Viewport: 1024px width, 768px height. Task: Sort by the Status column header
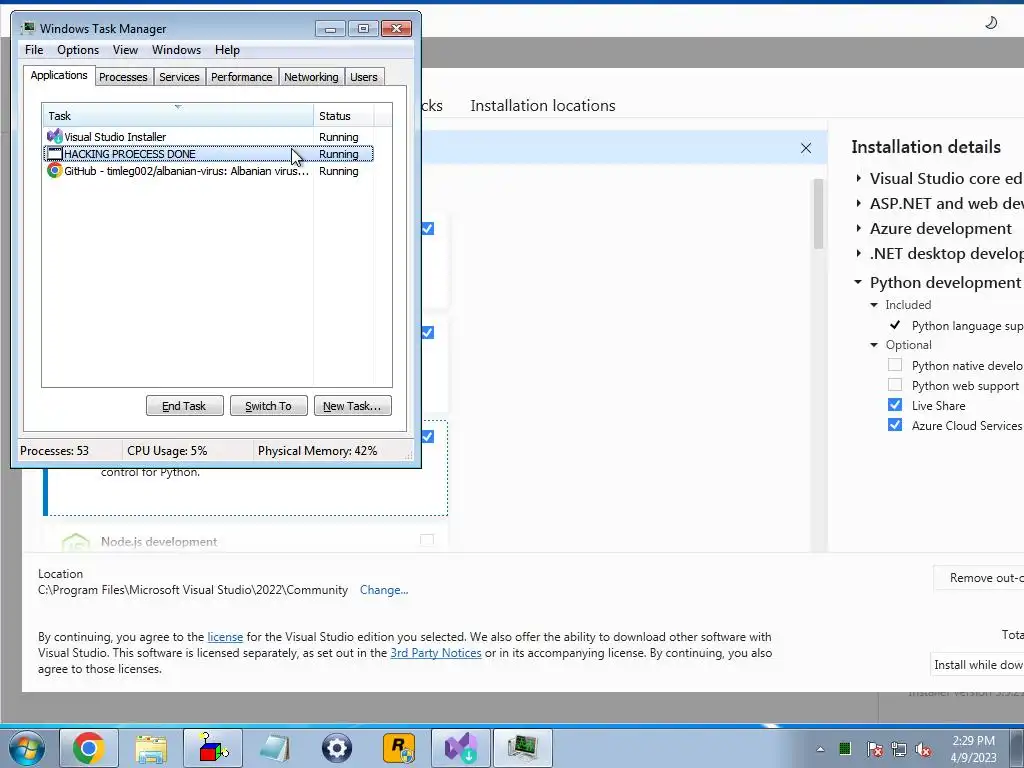[344, 116]
